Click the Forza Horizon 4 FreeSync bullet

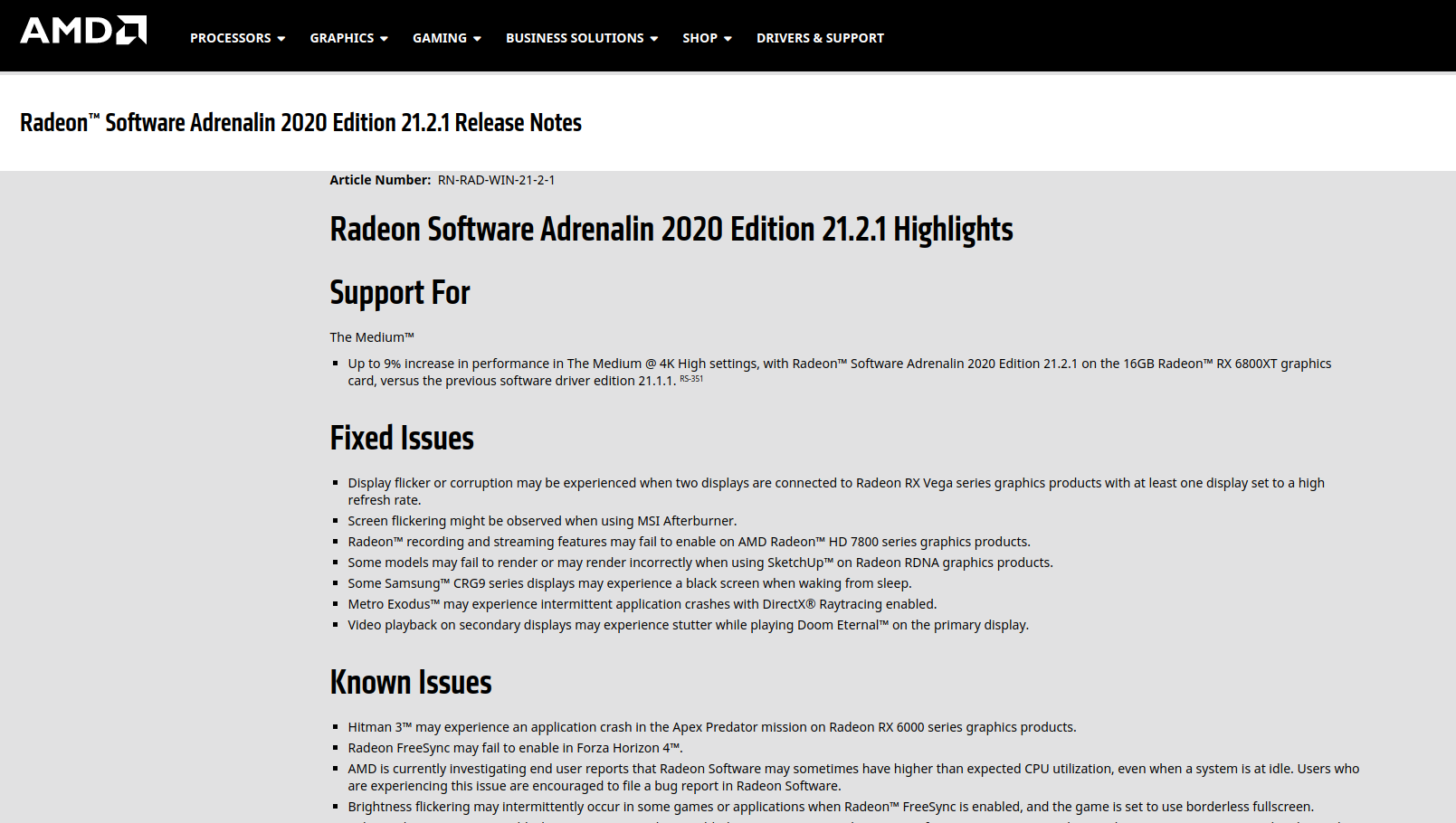515,748
